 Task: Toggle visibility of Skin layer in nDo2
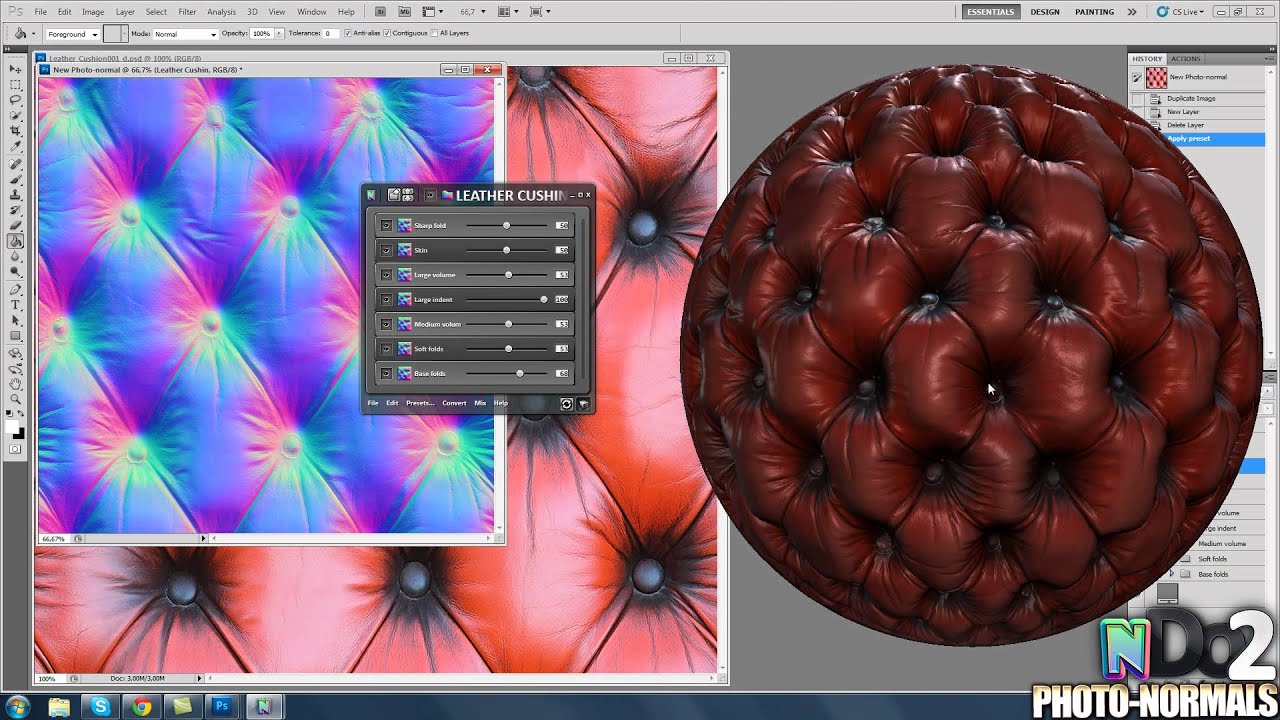[386, 250]
